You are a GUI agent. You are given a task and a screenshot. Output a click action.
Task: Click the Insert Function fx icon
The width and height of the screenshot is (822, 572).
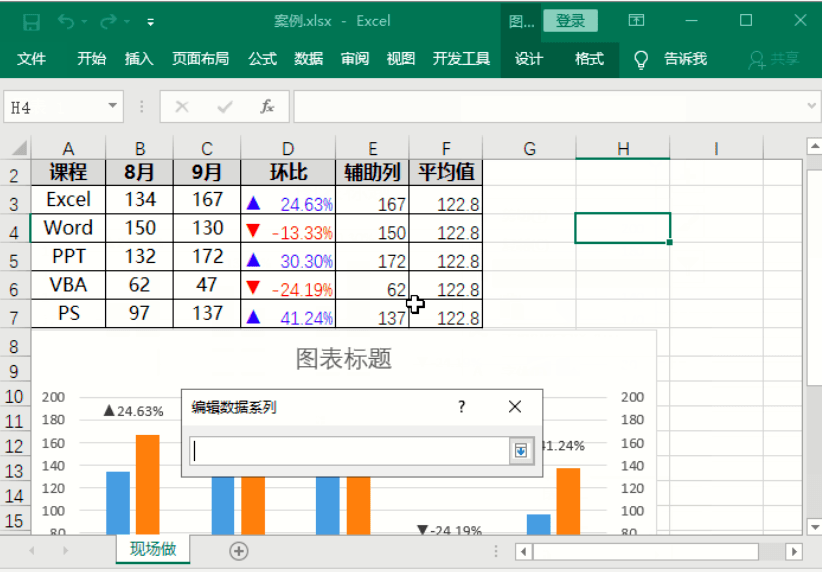click(267, 106)
